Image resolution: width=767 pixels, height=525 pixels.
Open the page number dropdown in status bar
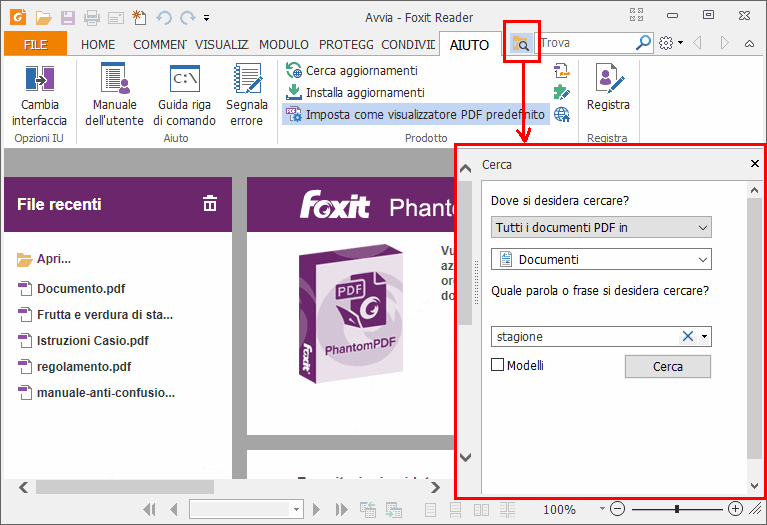click(x=296, y=510)
